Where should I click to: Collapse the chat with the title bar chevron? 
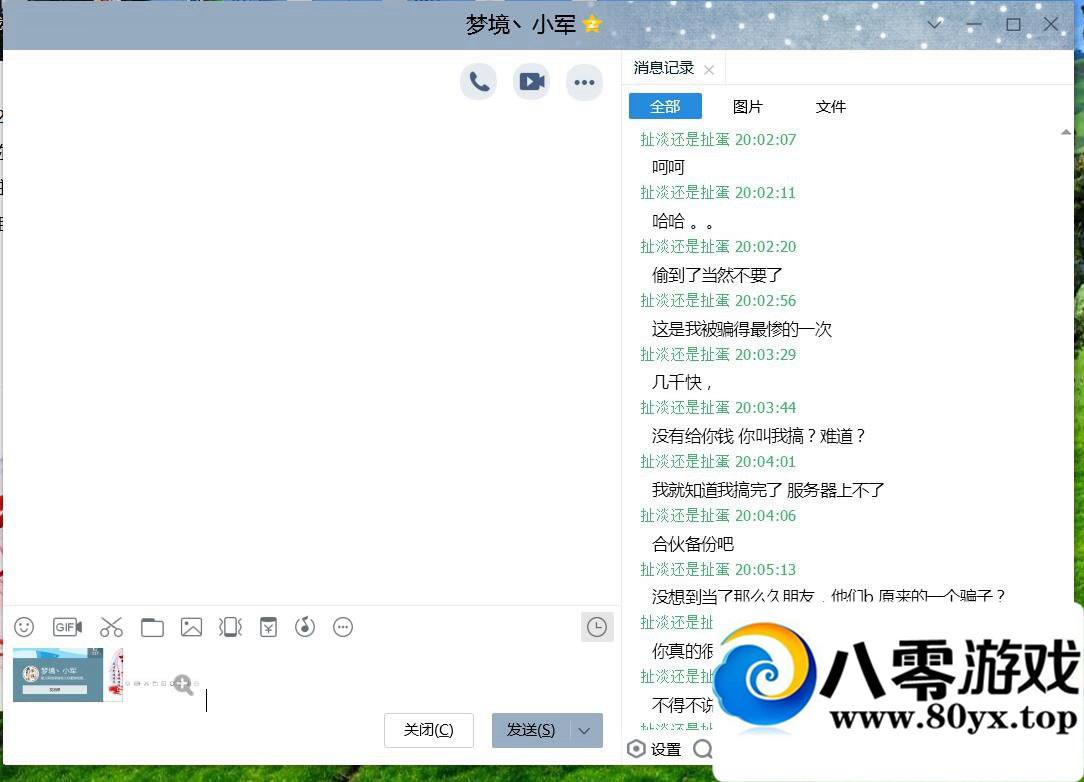pos(934,24)
